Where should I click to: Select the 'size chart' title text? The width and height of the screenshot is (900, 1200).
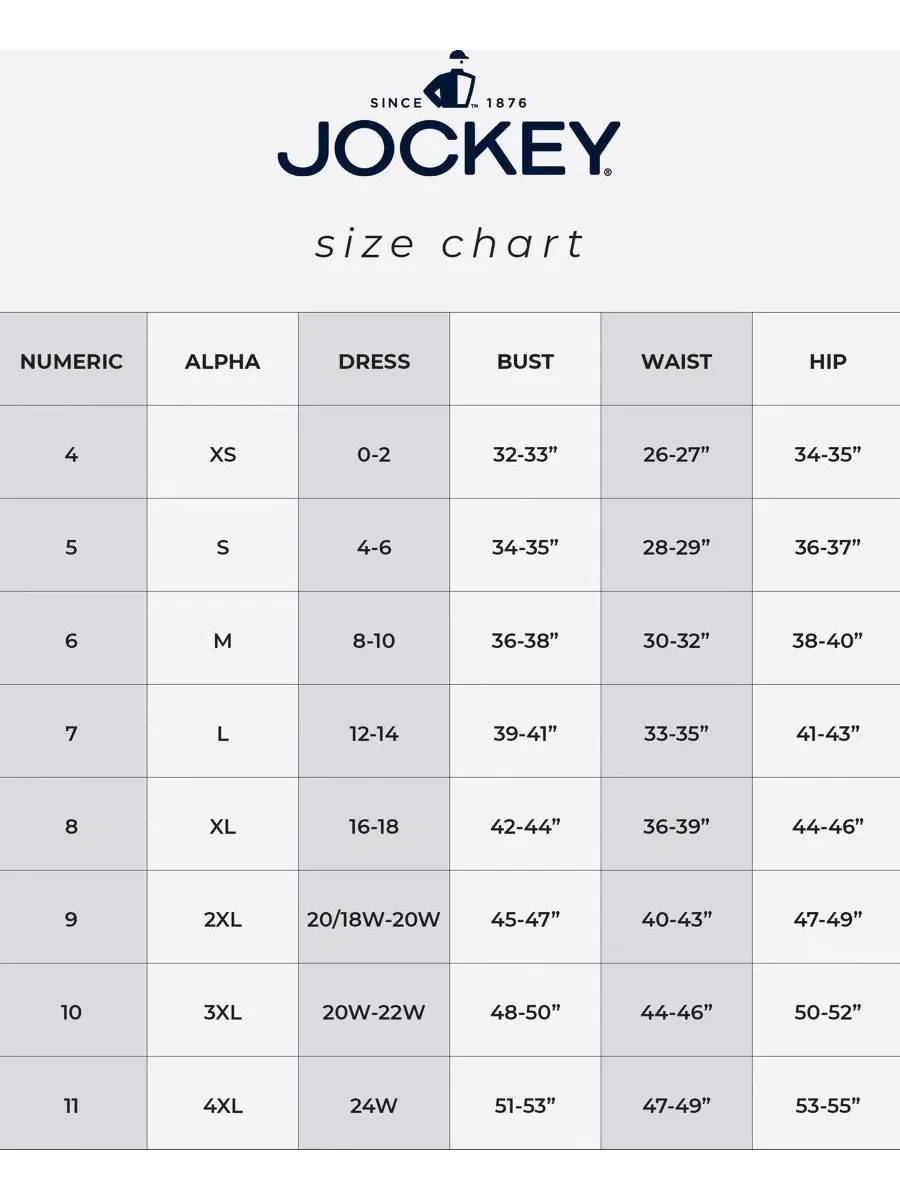pyautogui.click(x=450, y=244)
